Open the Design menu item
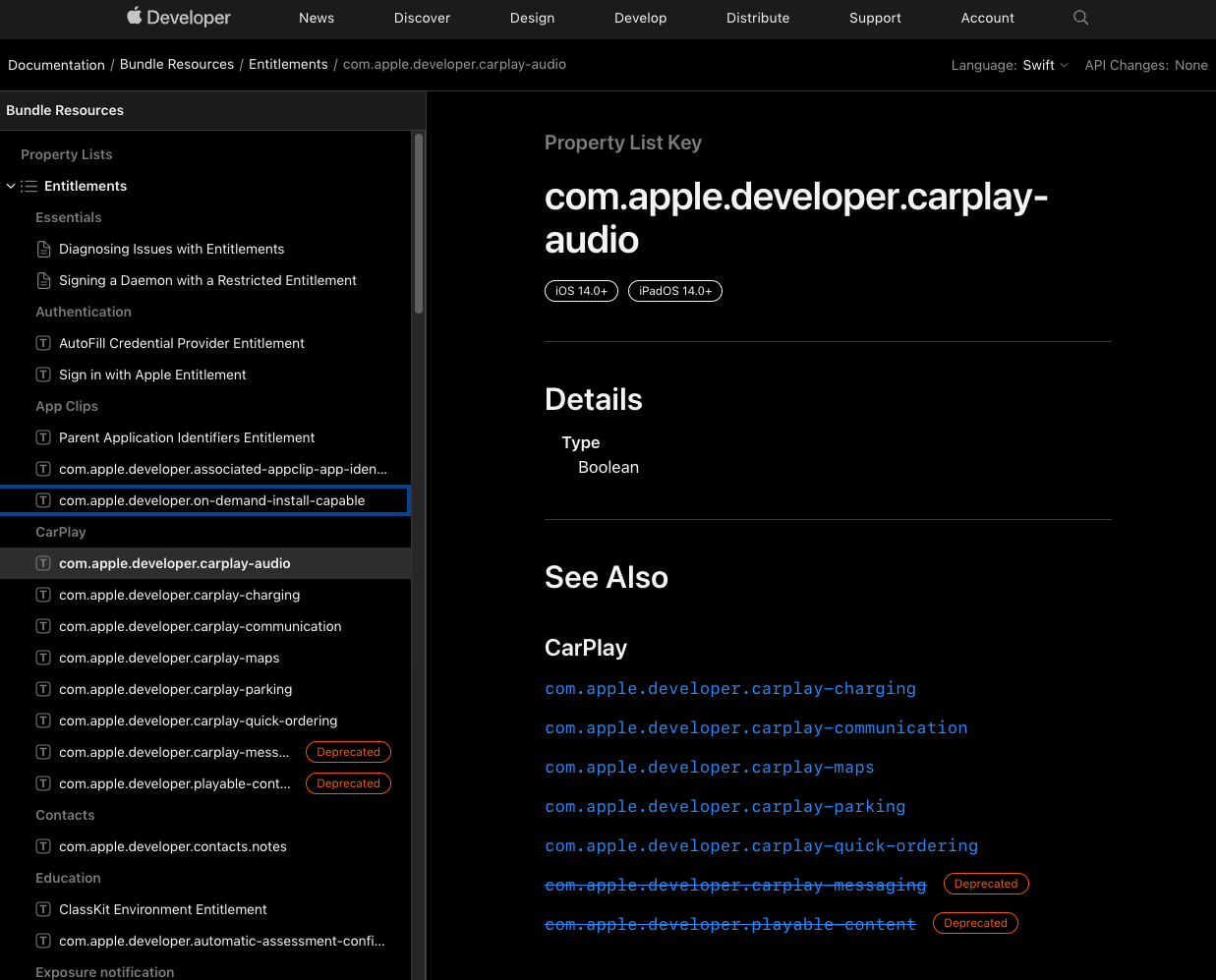 pyautogui.click(x=532, y=18)
